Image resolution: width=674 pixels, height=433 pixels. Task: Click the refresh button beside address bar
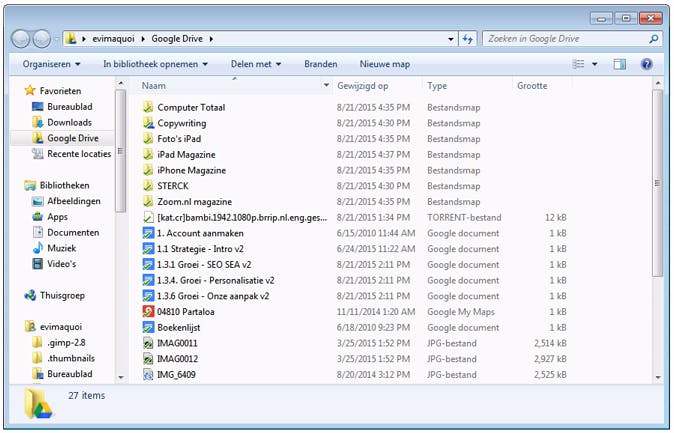467,39
